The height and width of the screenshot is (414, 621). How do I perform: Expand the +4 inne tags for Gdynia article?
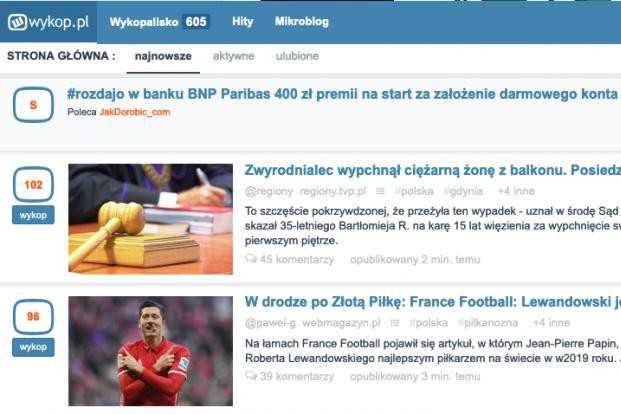tap(516, 191)
